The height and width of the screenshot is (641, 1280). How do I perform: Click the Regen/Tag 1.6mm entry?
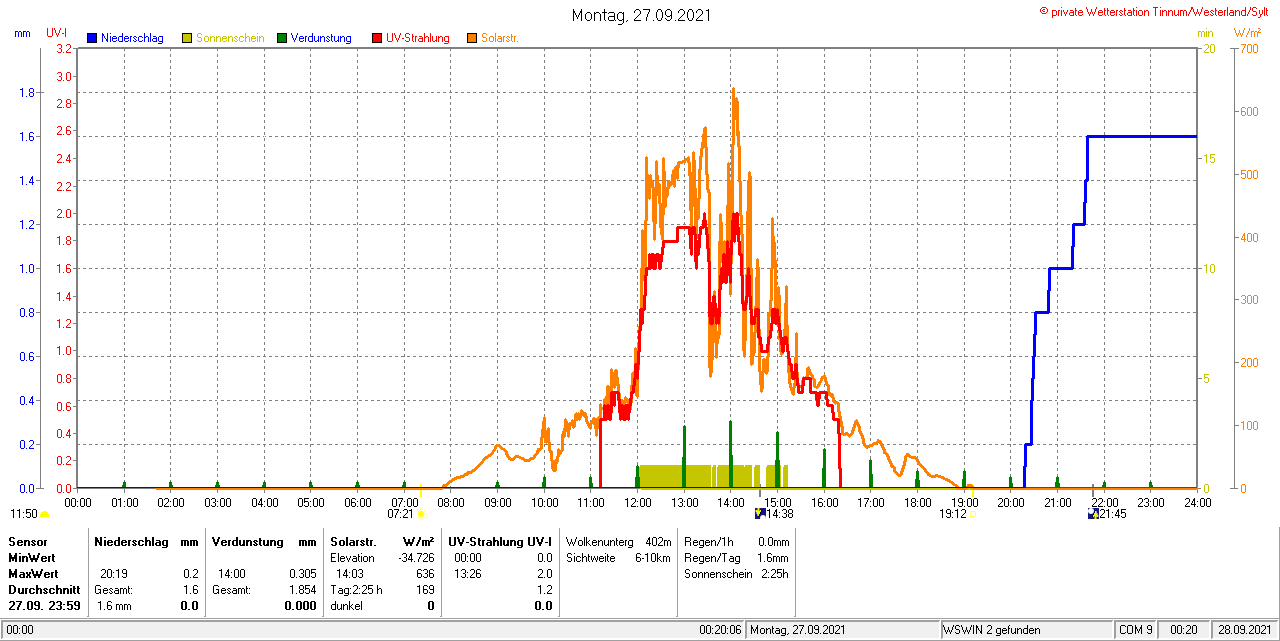pos(736,557)
